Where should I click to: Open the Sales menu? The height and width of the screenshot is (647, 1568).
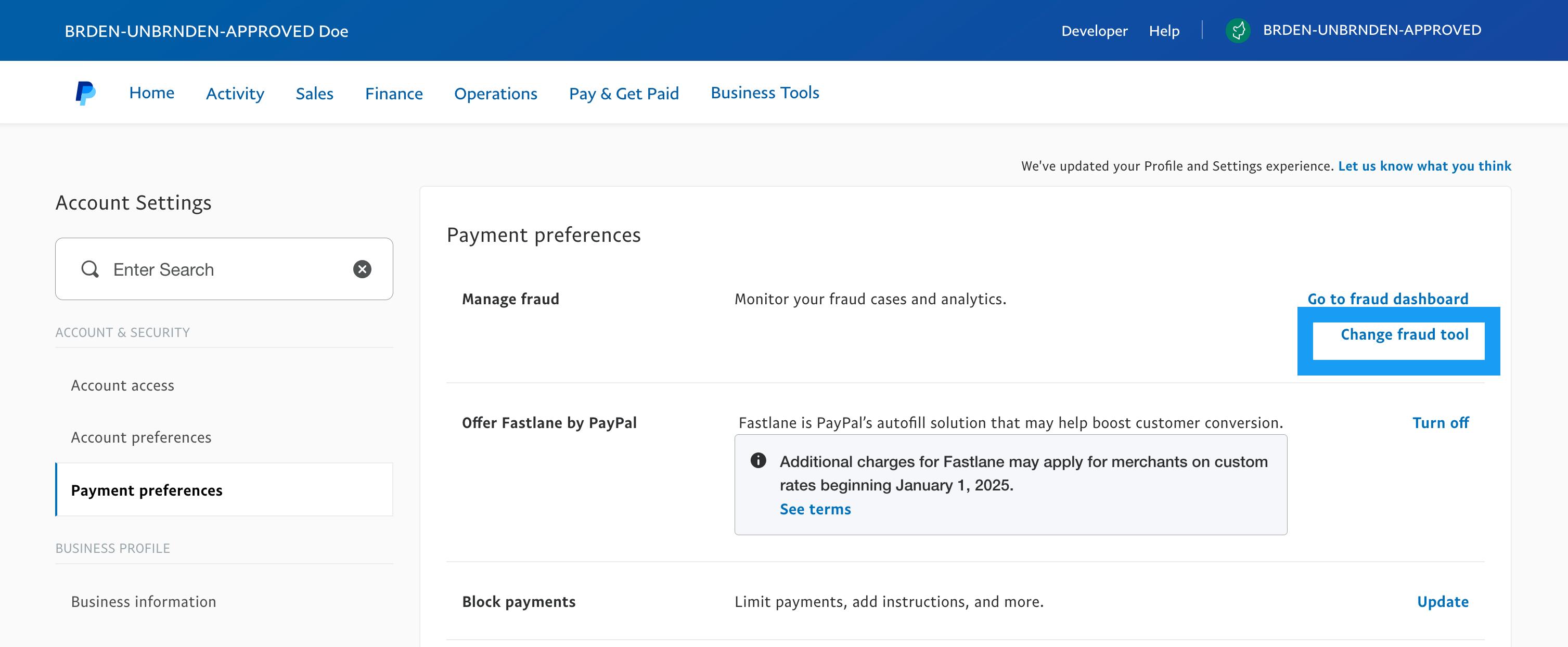tap(314, 94)
